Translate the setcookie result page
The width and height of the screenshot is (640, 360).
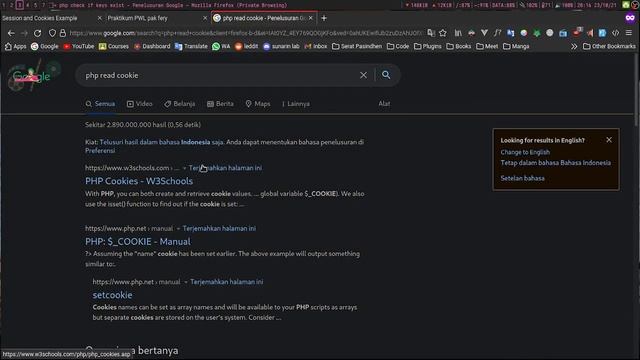227,282
